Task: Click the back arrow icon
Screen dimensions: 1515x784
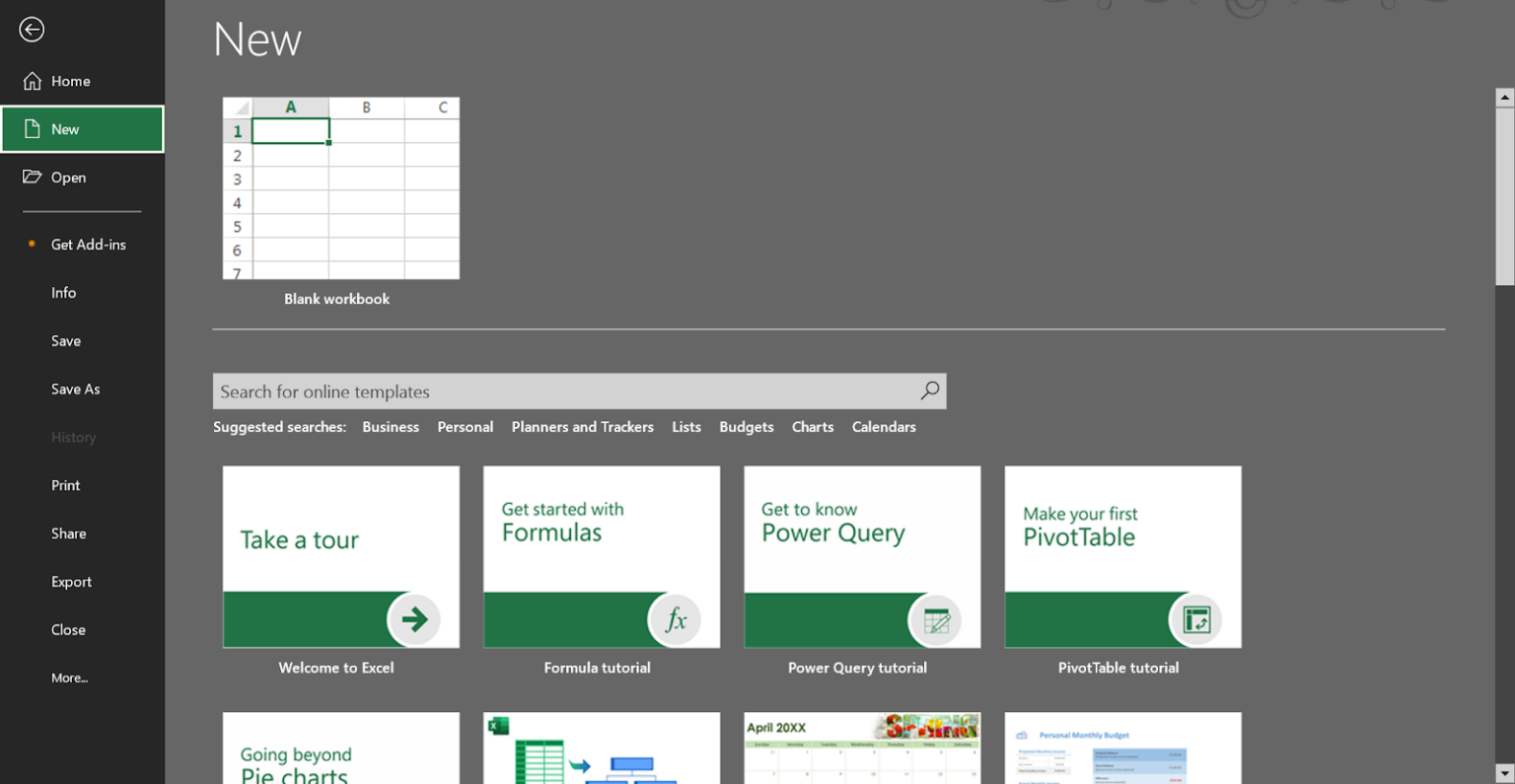Action: coord(32,30)
